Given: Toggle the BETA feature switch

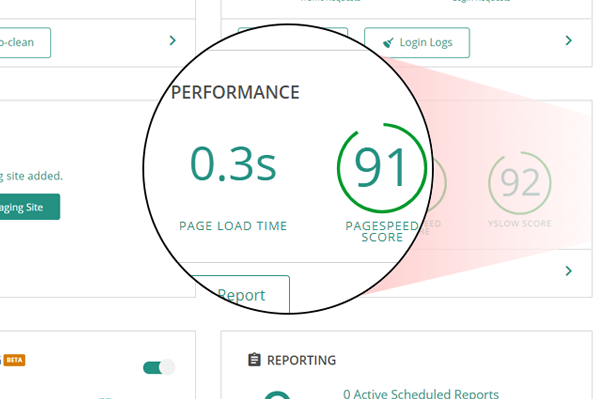Looking at the screenshot, I should [x=159, y=367].
